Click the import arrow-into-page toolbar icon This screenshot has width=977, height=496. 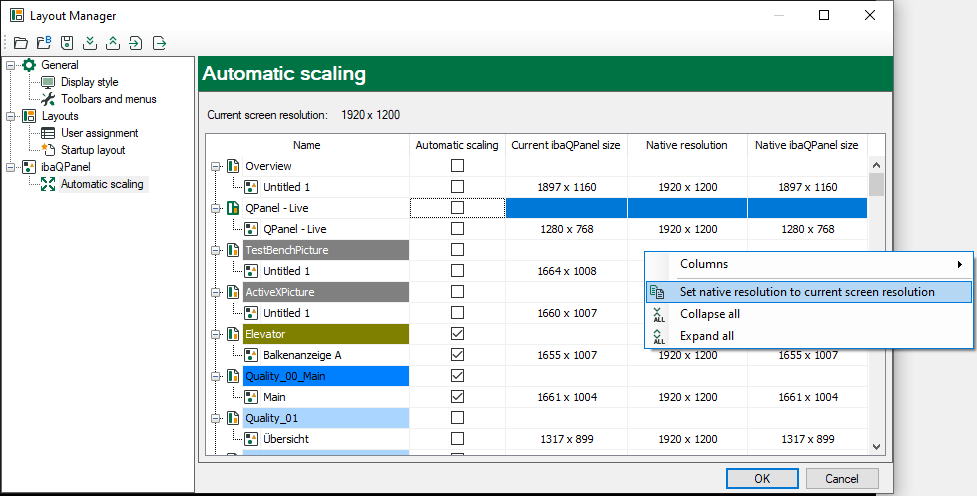[x=136, y=43]
